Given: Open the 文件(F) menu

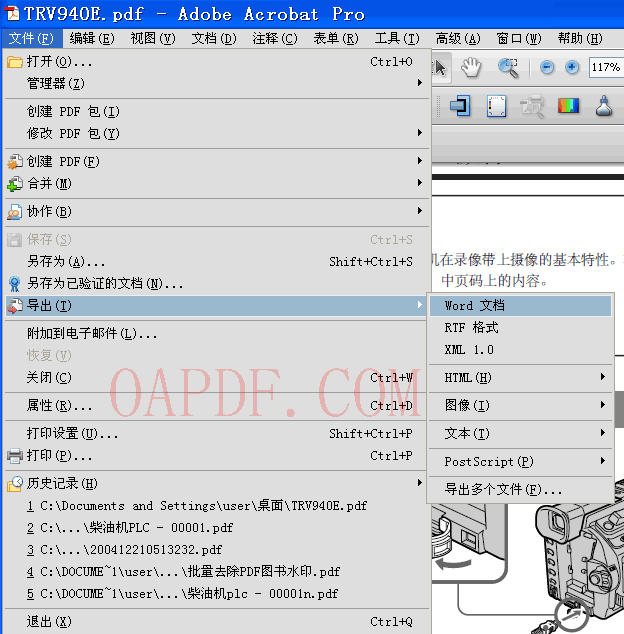Looking at the screenshot, I should coord(32,38).
